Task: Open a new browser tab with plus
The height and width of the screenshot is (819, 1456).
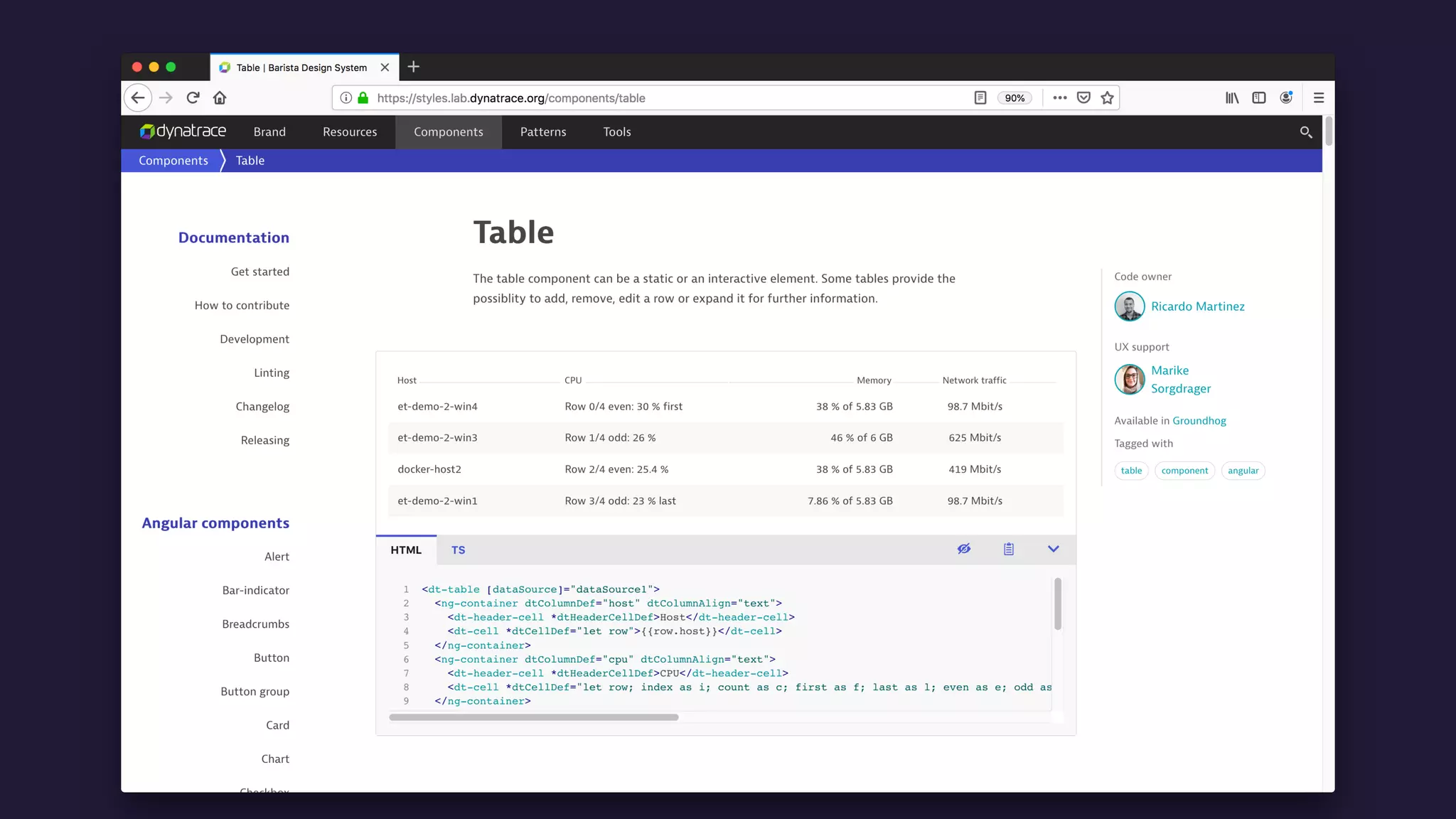Action: coord(414,67)
